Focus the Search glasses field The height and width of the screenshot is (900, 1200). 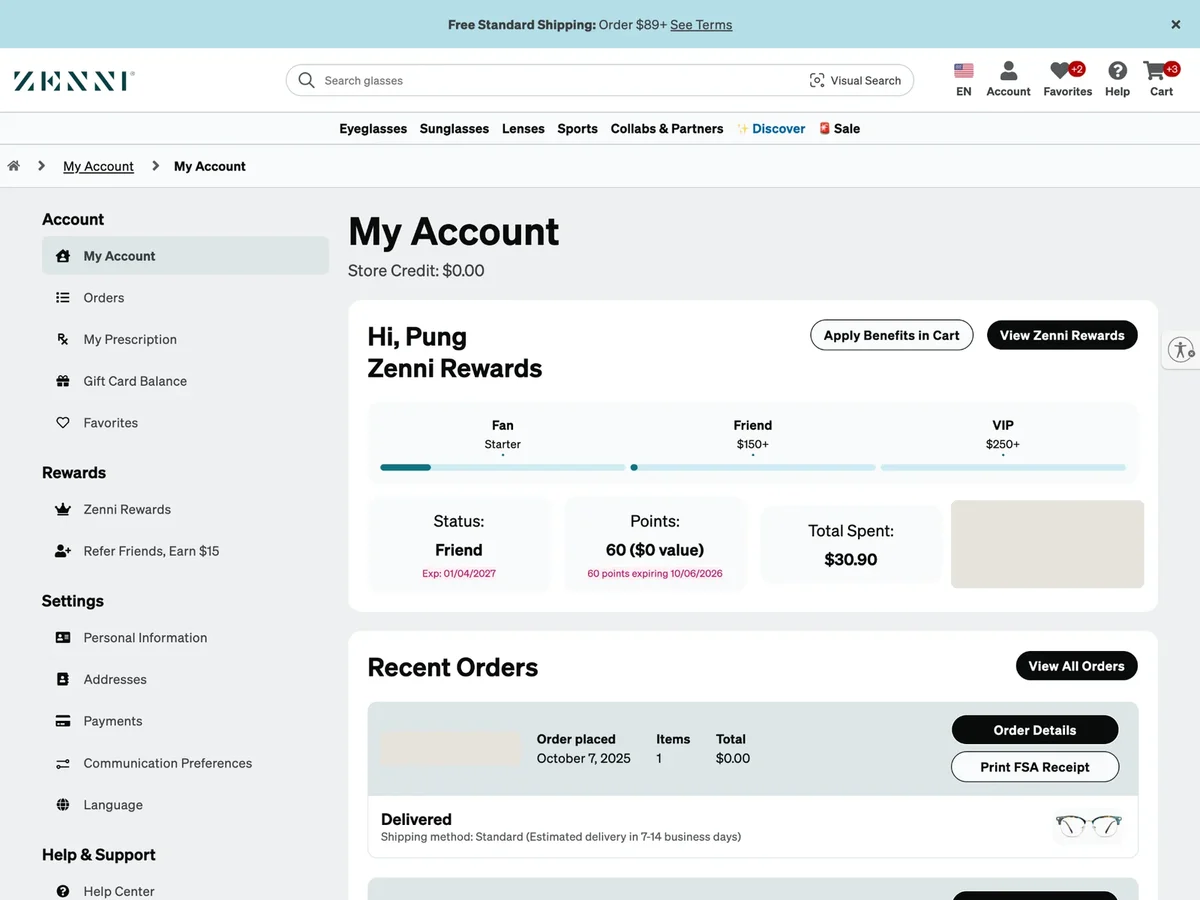(560, 80)
